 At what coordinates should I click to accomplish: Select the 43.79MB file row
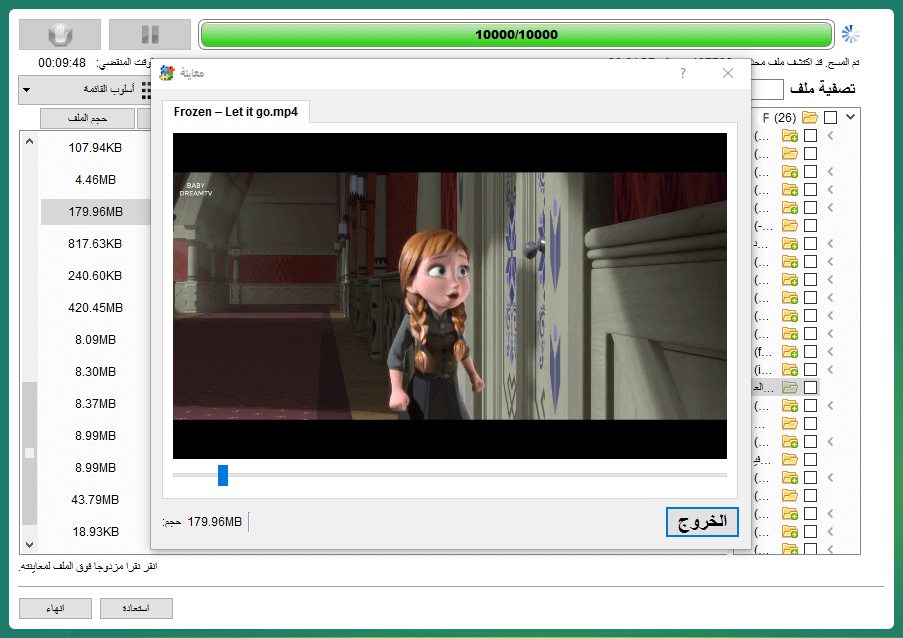point(95,499)
